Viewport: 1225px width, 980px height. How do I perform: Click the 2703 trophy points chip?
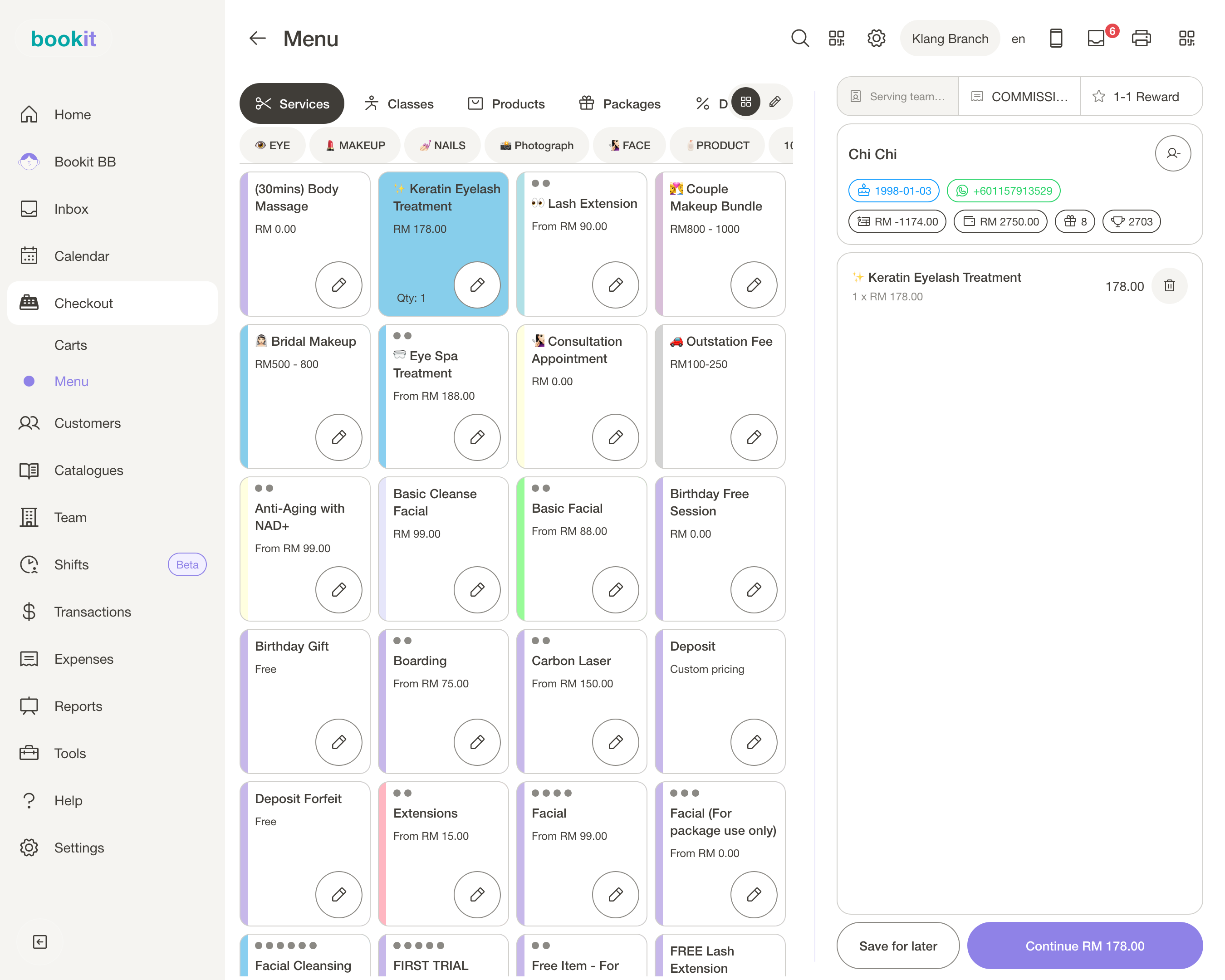click(1131, 221)
